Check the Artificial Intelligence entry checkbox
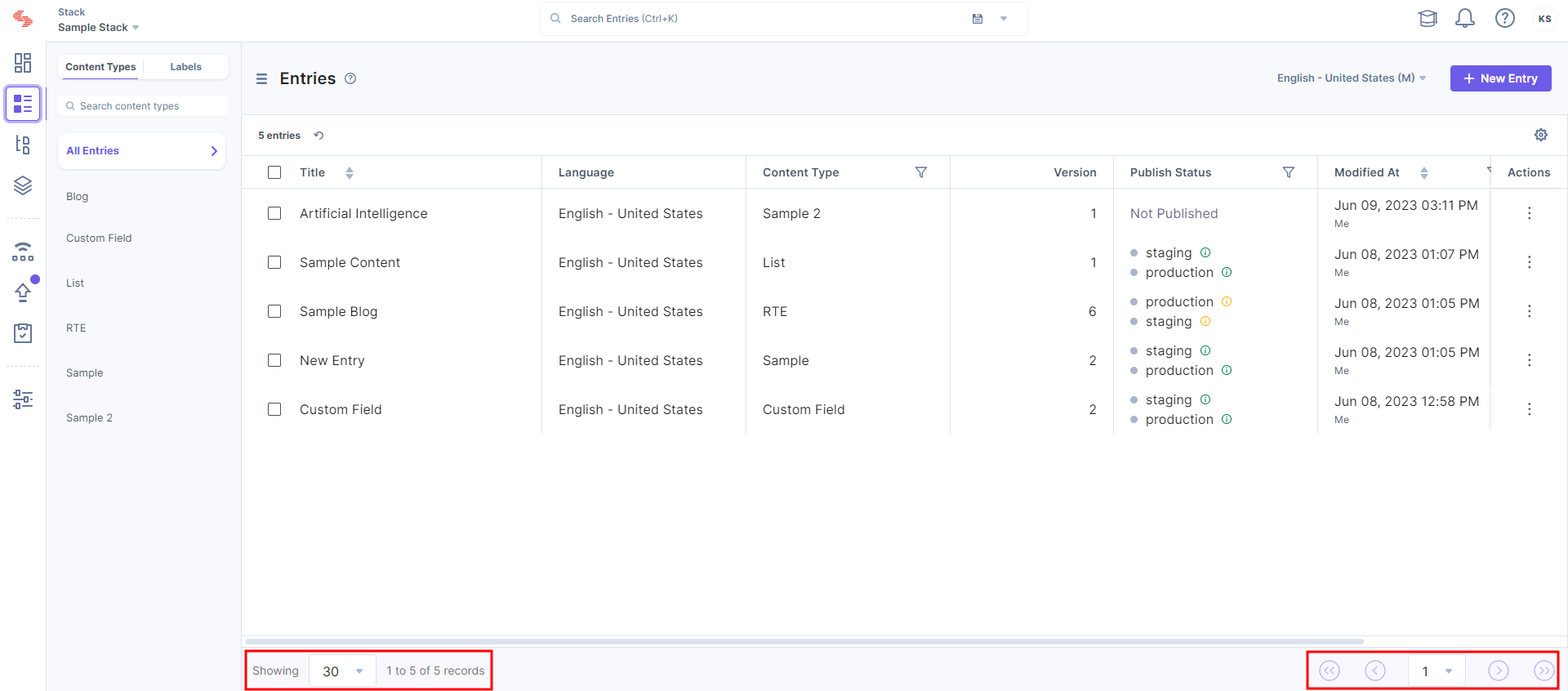The height and width of the screenshot is (691, 1568). coord(274,213)
